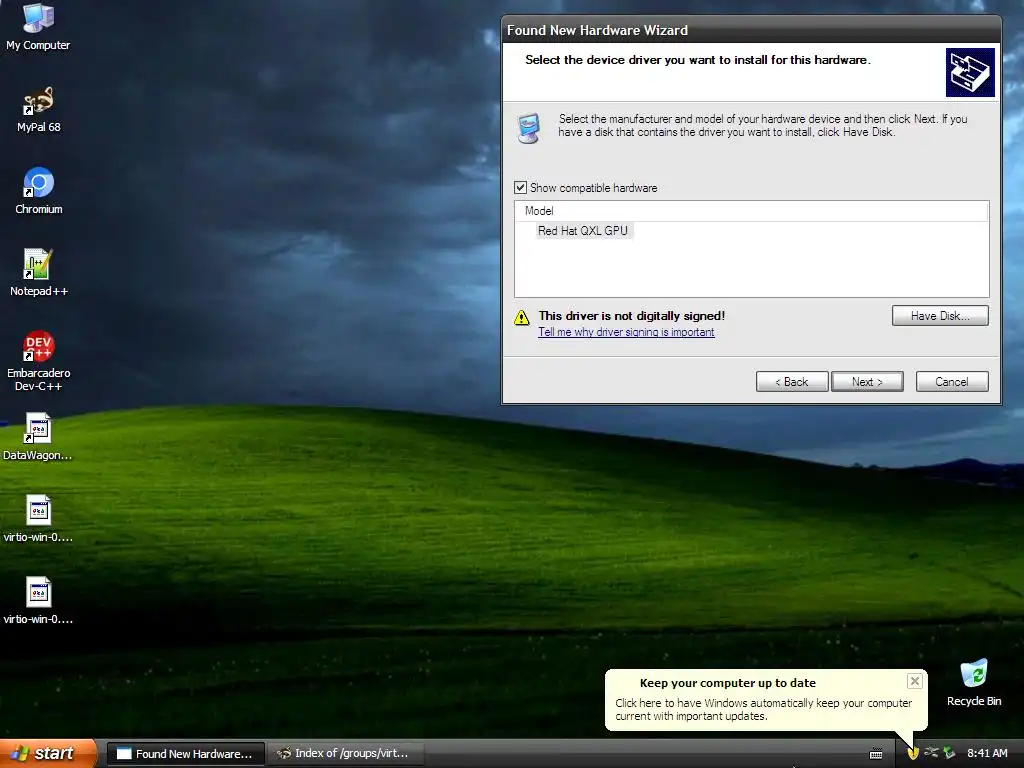Viewport: 1024px width, 768px height.
Task: Launch the MyPal 68 browser shortcut
Action: click(38, 109)
